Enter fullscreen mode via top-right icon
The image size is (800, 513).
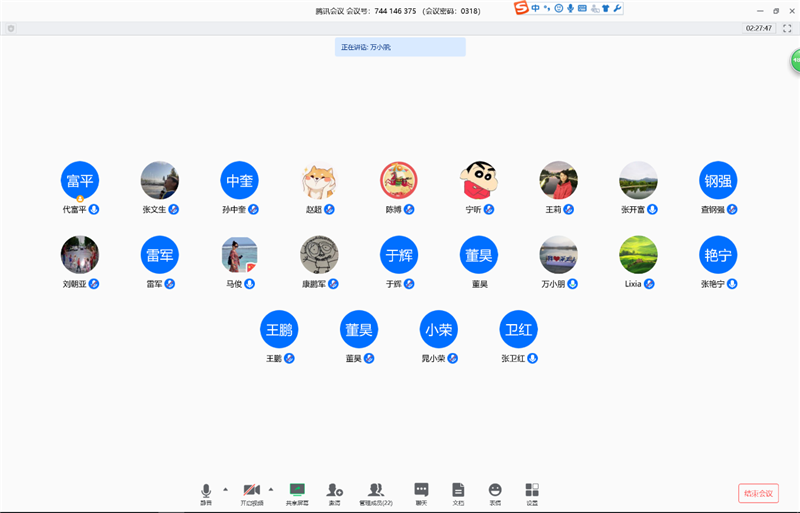(787, 28)
